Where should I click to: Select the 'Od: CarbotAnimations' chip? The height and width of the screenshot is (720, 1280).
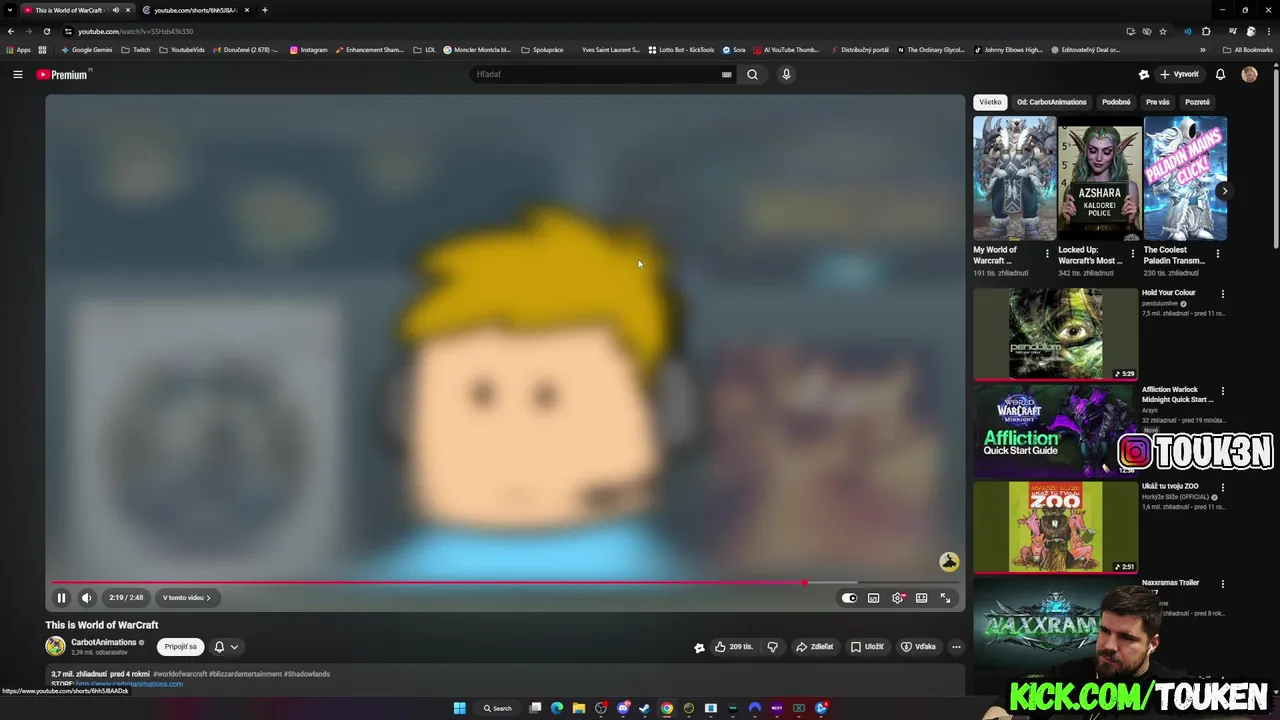[1051, 102]
